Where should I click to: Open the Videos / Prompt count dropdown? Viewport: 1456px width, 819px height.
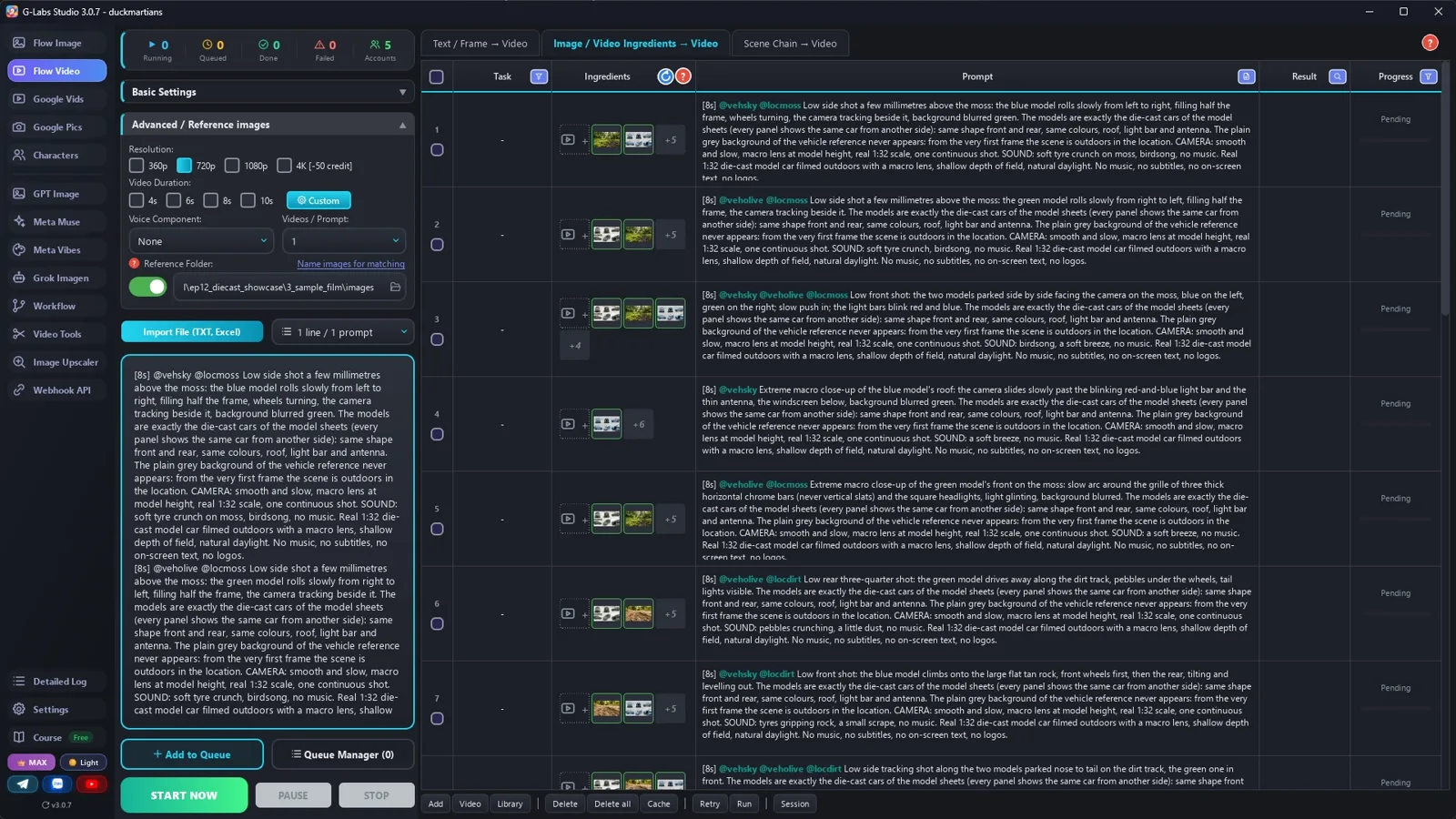[344, 241]
